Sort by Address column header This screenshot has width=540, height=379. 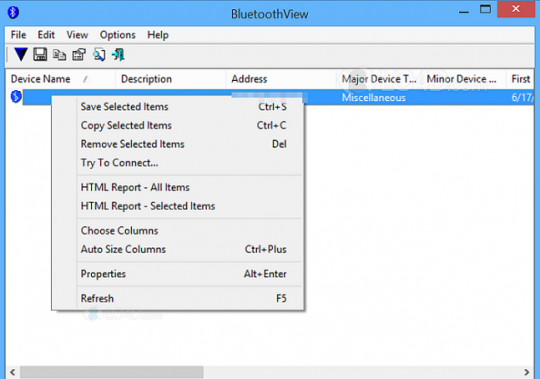coord(281,79)
